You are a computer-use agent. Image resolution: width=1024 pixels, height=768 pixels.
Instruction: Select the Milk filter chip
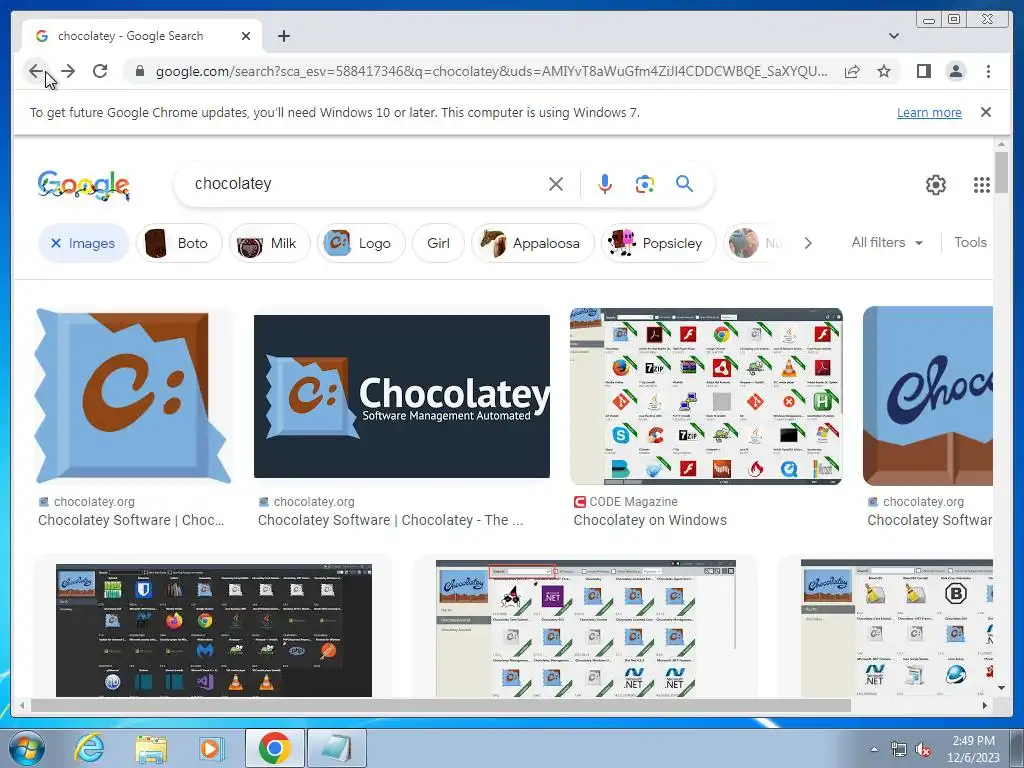(269, 243)
